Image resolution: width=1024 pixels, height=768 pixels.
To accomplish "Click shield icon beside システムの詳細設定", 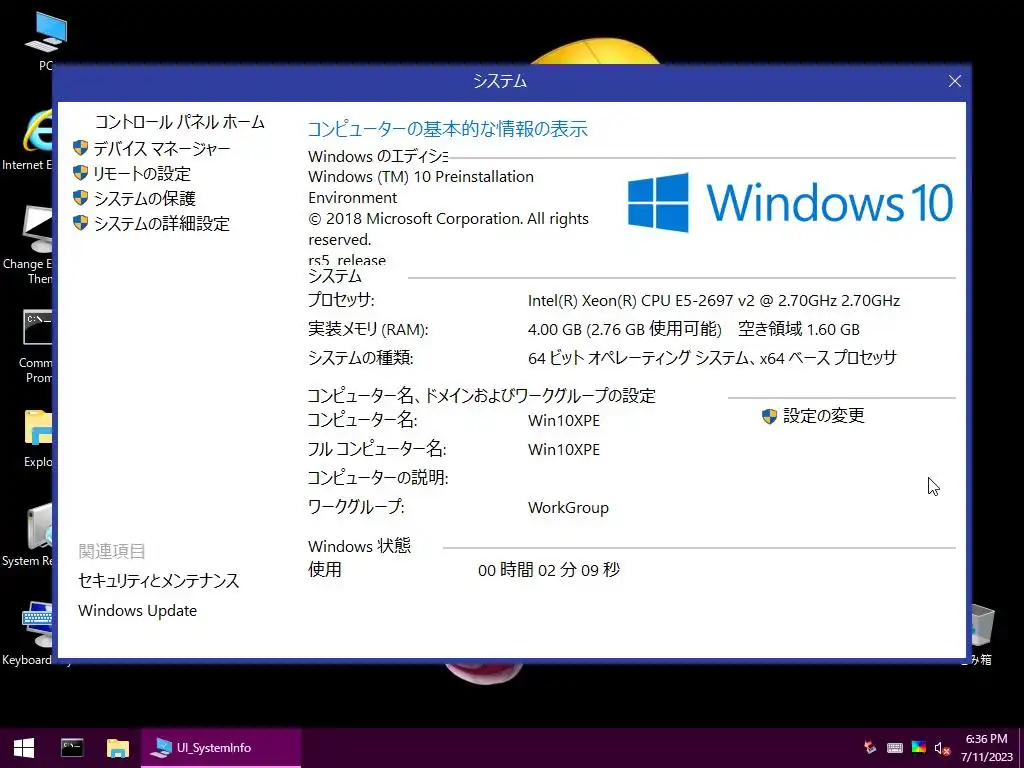I will click(80, 223).
